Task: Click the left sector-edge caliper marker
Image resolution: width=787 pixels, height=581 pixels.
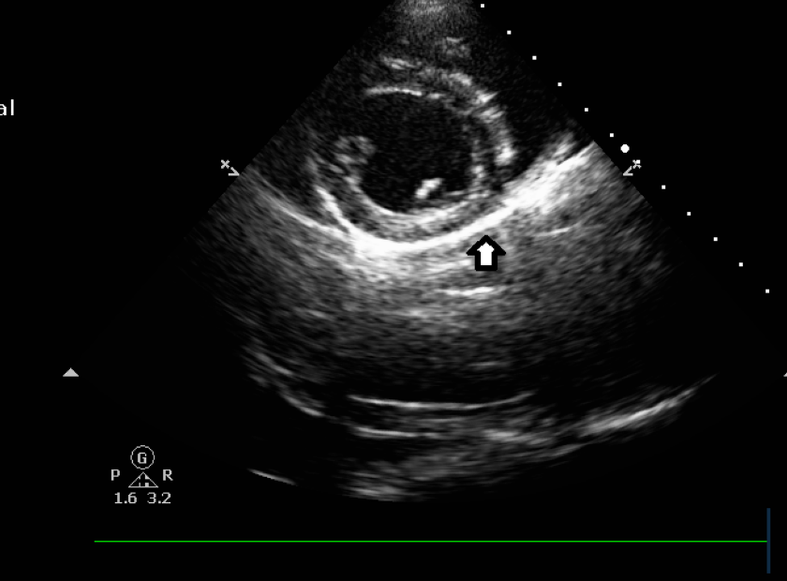Action: [x=230, y=168]
